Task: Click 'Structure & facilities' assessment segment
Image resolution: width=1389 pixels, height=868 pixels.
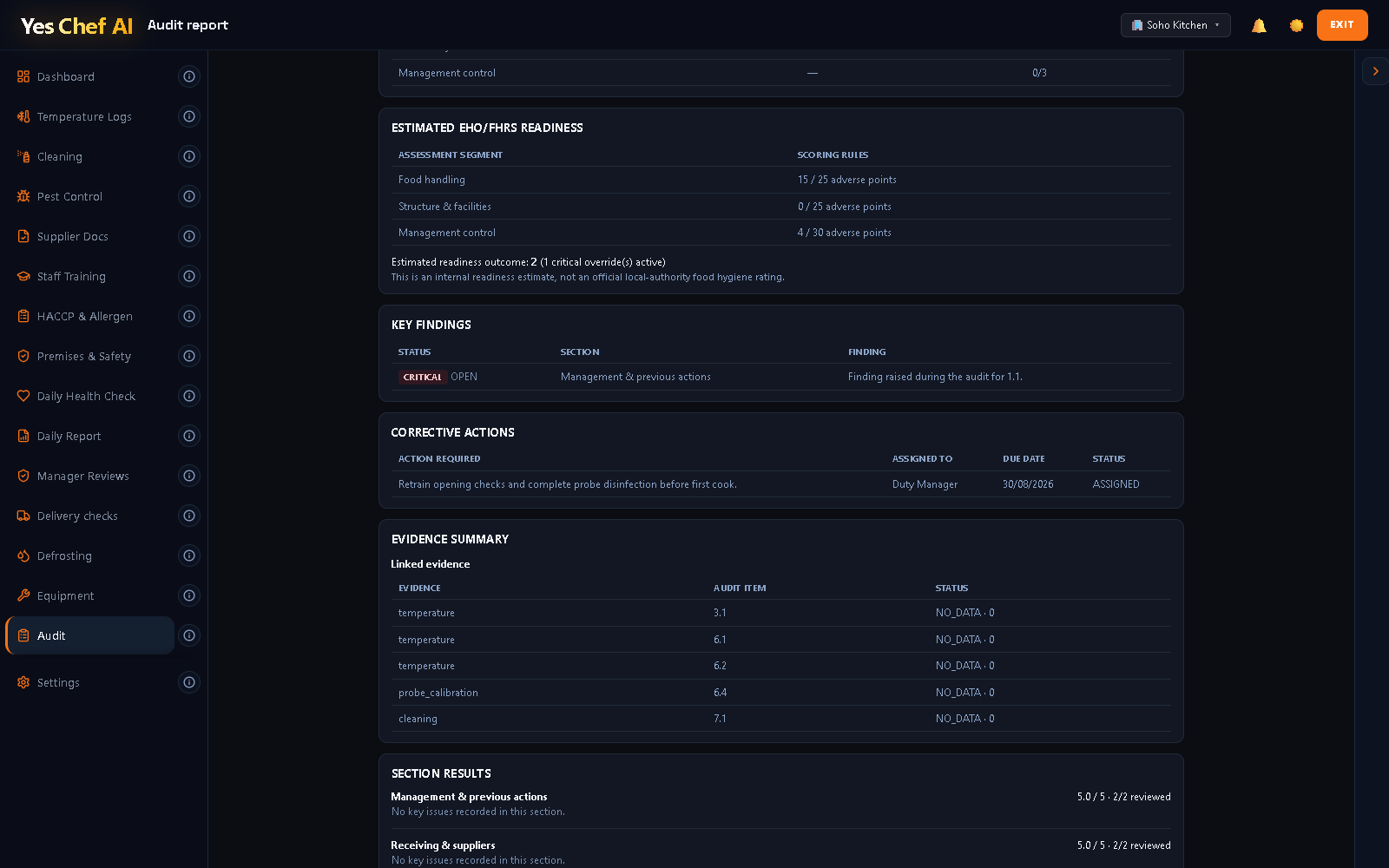Action: point(444,207)
